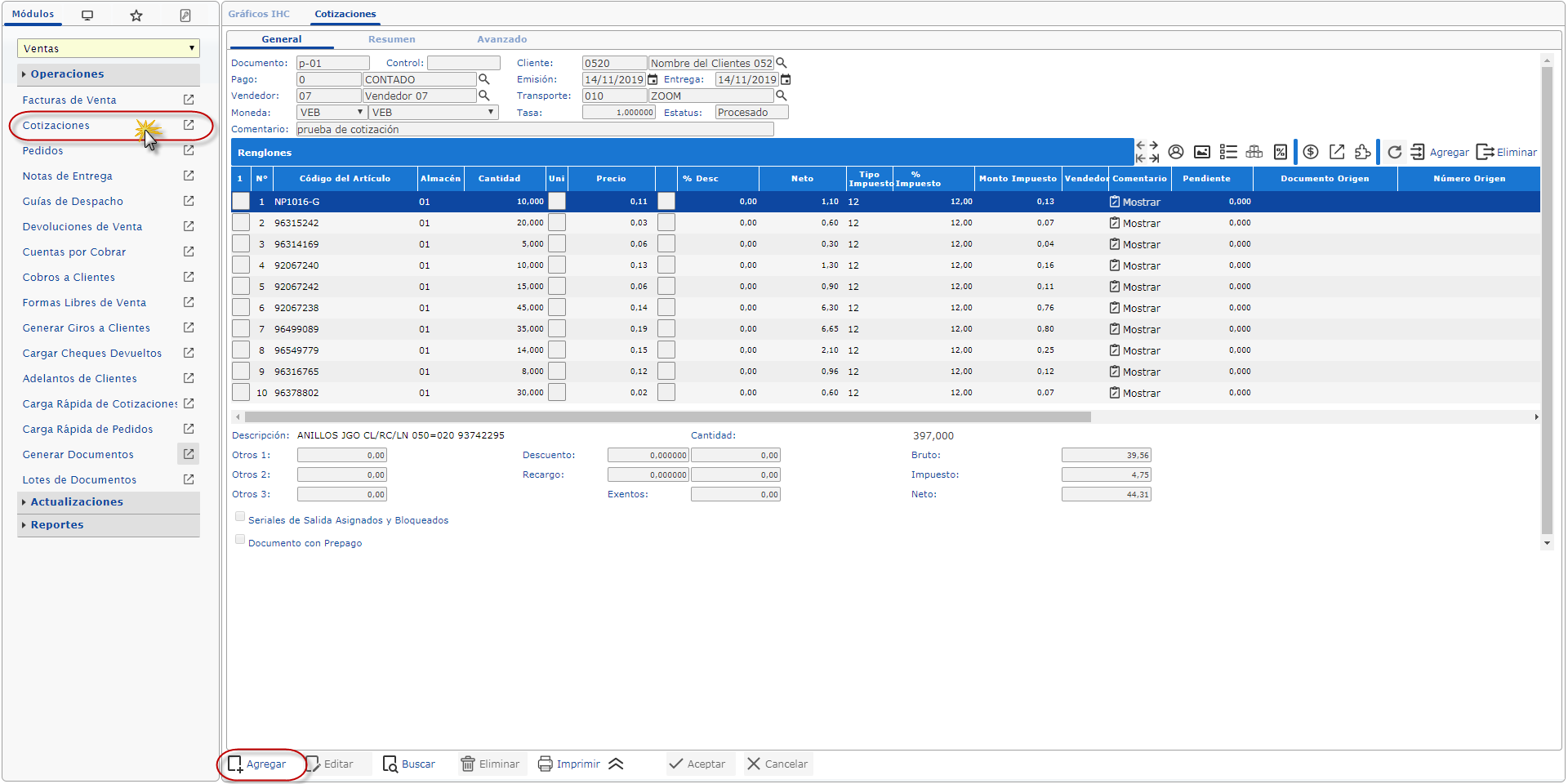
Task: Click the user profile icon in Renglones toolbar
Action: 1176,152
